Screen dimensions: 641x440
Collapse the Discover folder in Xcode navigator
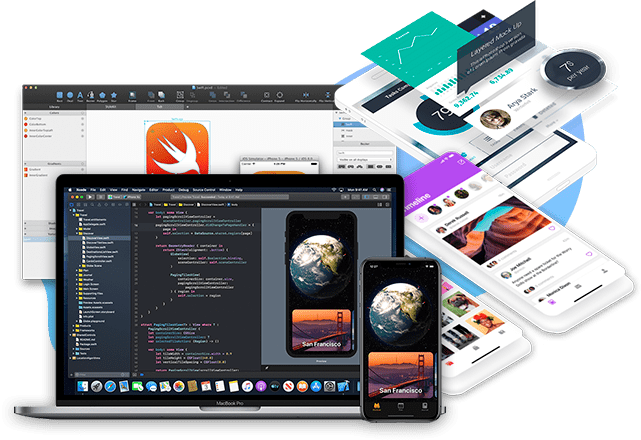point(76,233)
